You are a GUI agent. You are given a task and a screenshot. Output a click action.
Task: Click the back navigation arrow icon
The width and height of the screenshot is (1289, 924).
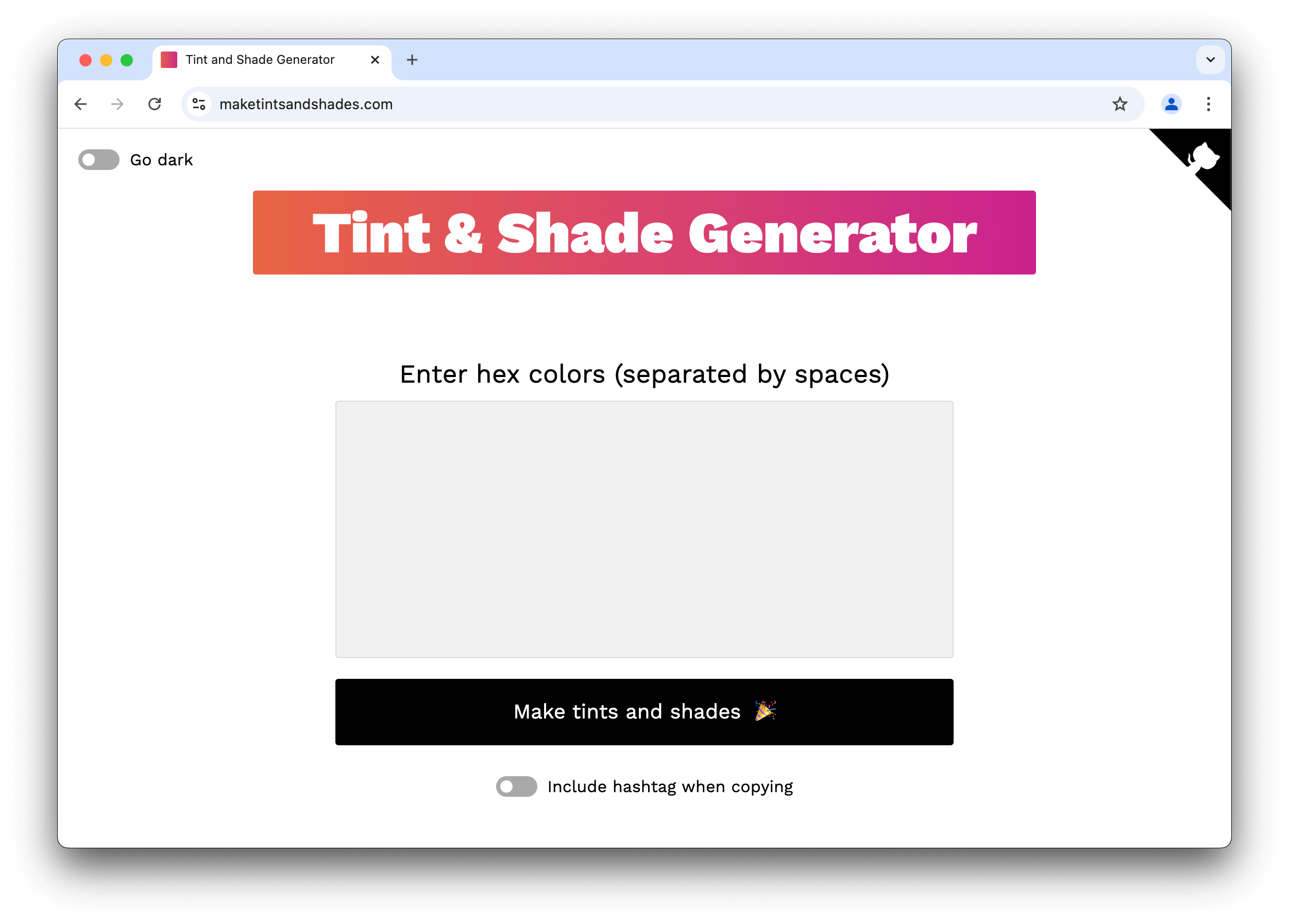coord(81,104)
